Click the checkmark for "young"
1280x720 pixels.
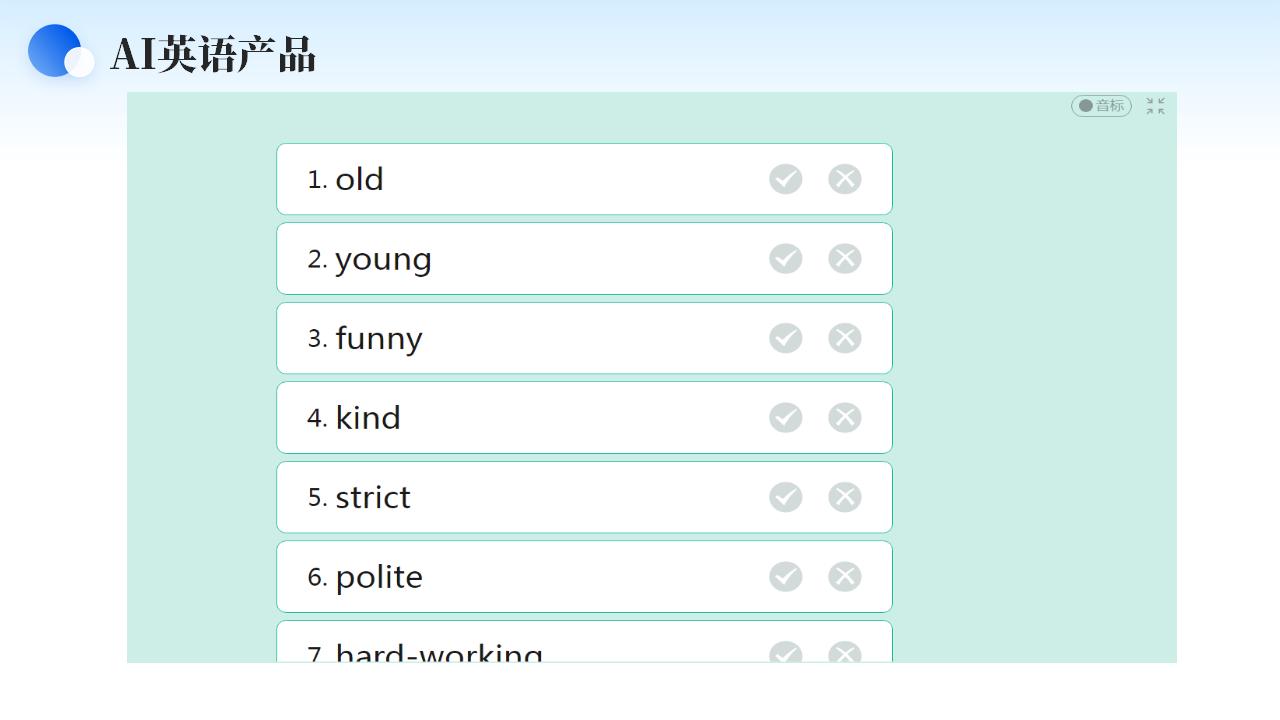[785, 258]
